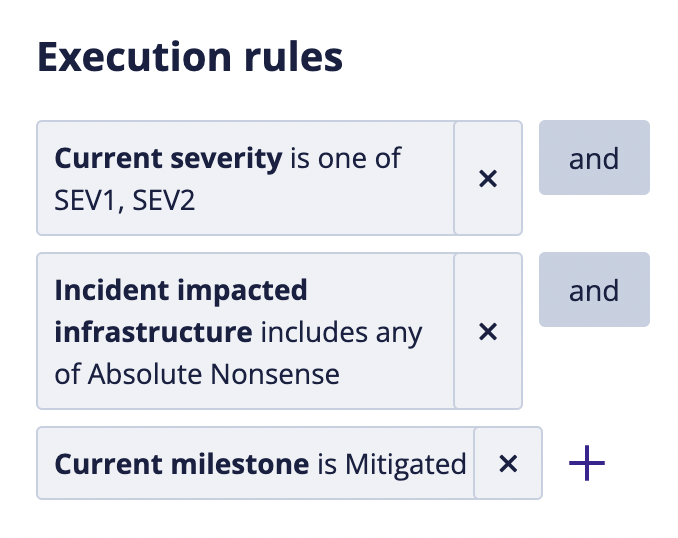Click the 'includes any of' operator text
678x538 pixels.
[340, 332]
